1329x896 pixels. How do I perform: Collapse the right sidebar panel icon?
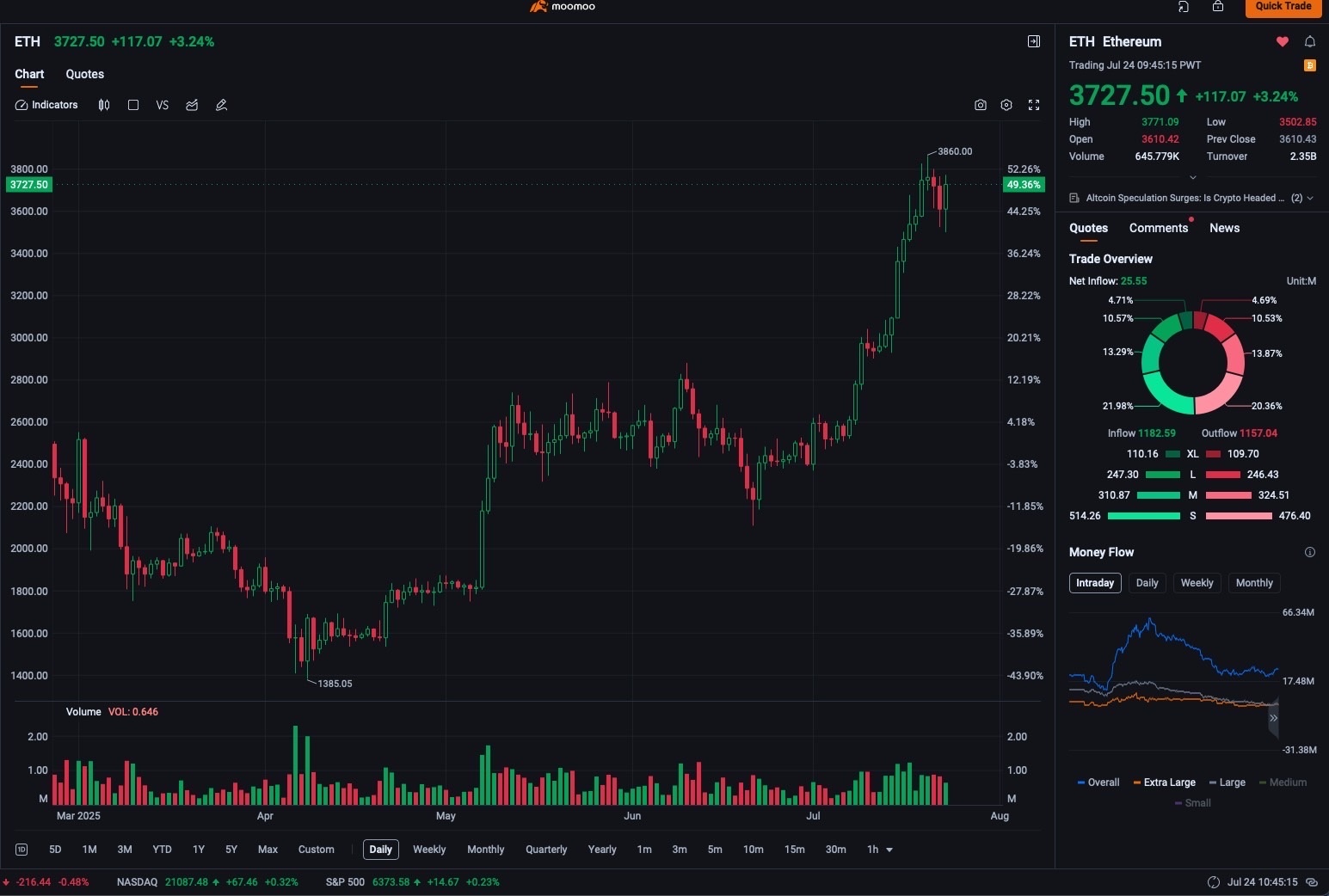coord(1034,41)
